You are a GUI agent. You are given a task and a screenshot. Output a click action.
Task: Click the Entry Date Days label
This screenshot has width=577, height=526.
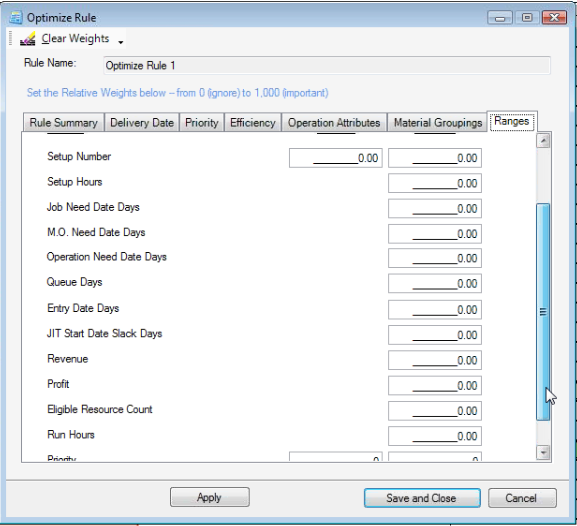83,308
